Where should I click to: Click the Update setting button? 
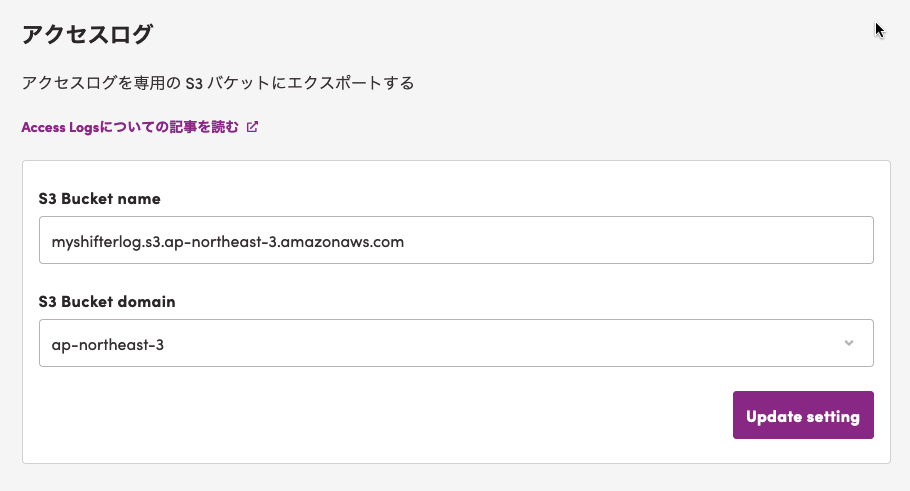(x=803, y=415)
